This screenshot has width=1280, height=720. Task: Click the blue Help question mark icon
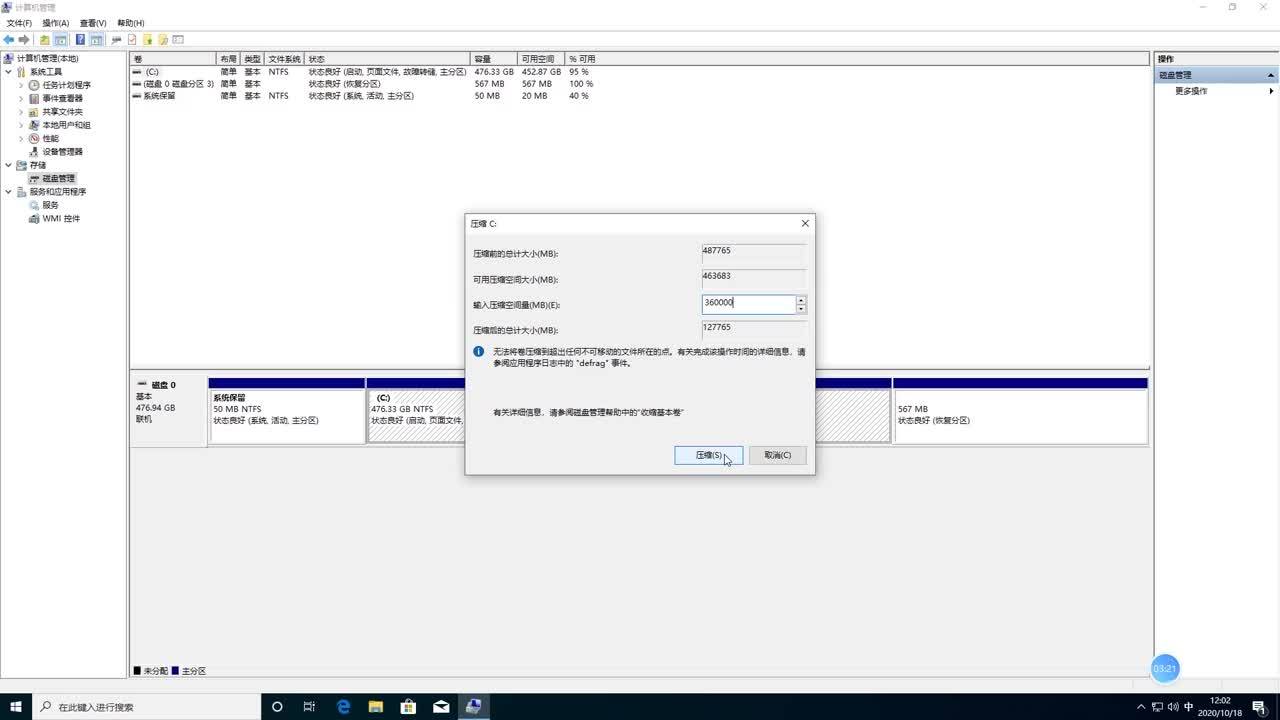pos(80,40)
